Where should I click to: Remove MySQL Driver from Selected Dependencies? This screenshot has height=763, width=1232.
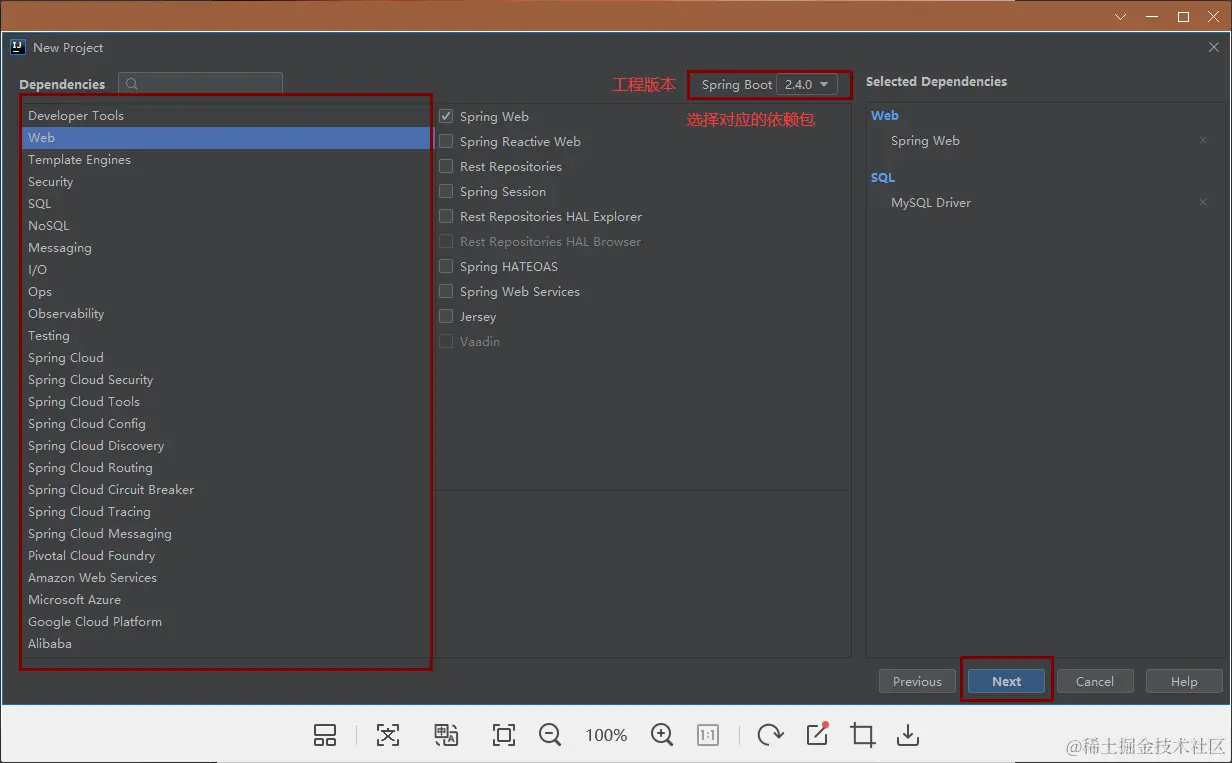tap(1203, 202)
